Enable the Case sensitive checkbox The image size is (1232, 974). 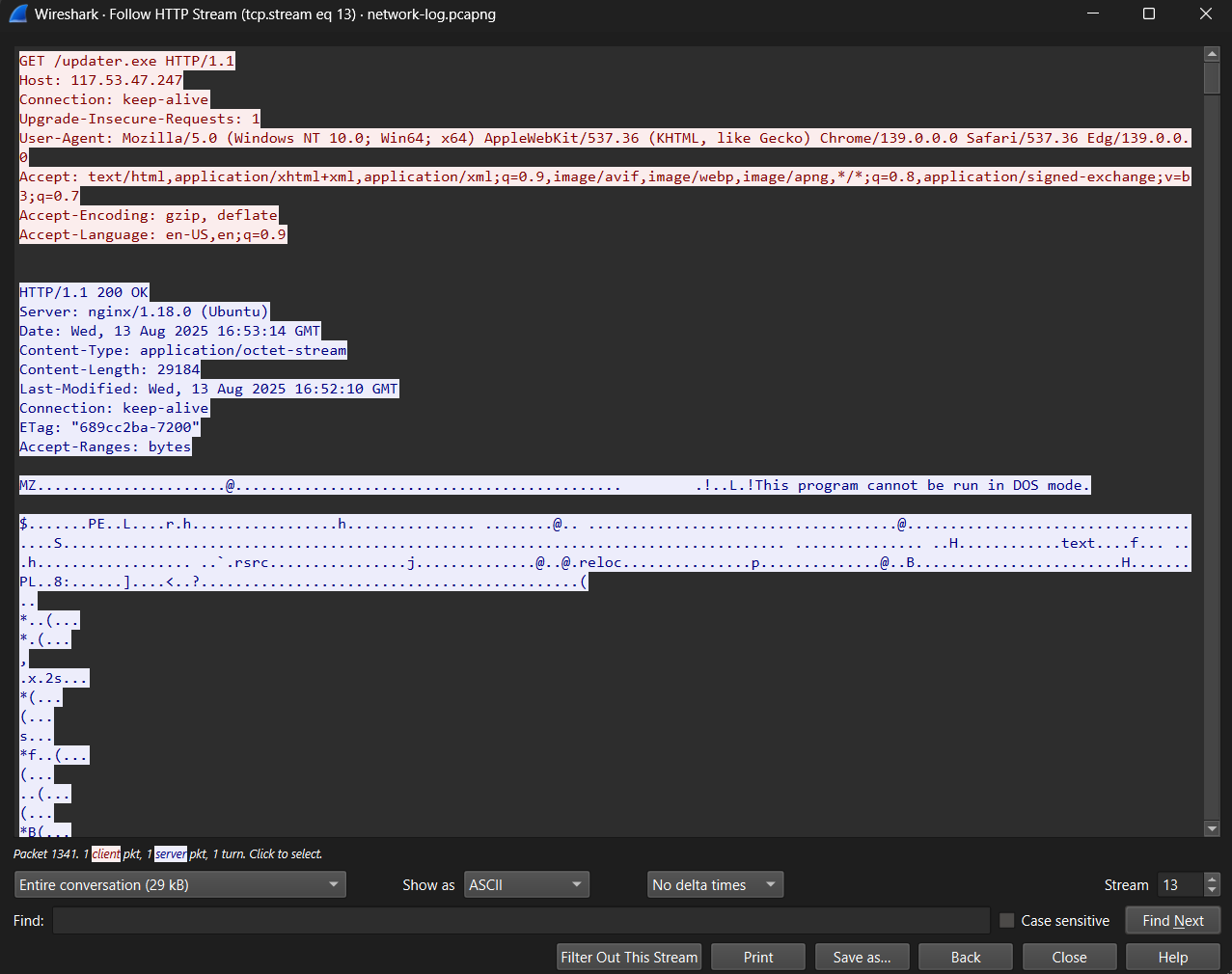point(1006,921)
